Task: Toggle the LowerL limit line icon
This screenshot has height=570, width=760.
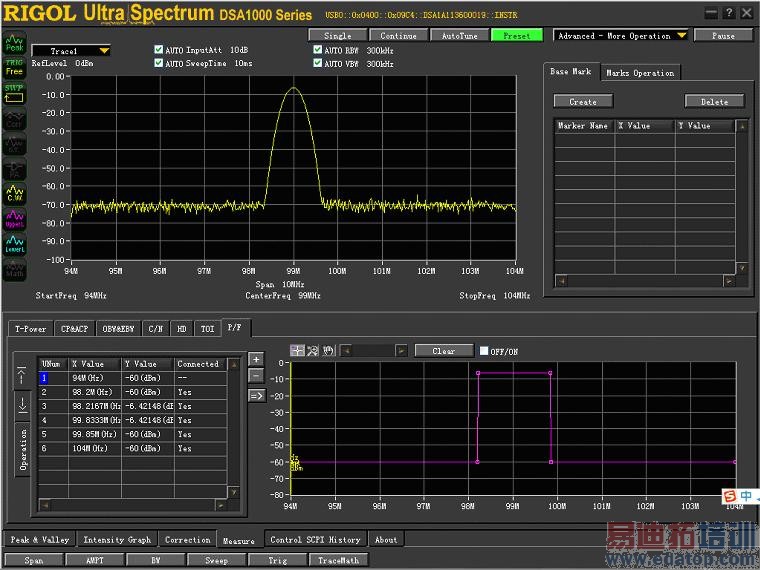Action: tap(14, 243)
